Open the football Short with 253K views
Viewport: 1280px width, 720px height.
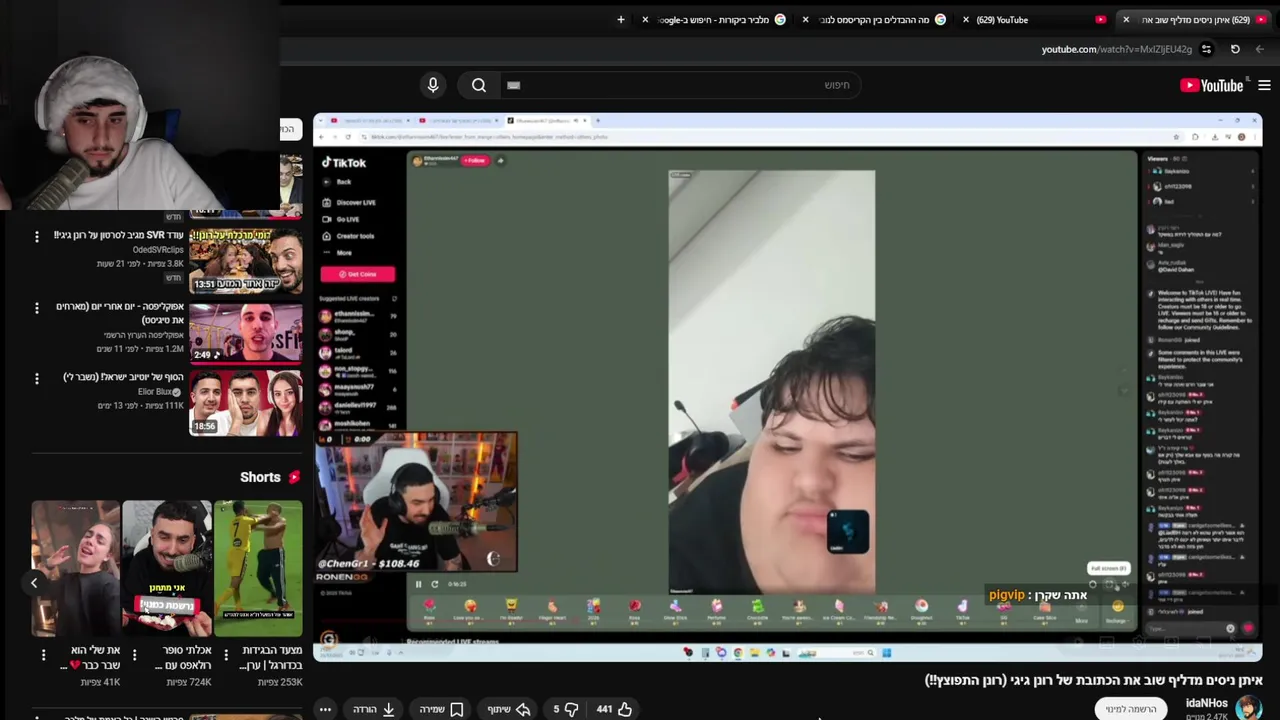pos(258,568)
